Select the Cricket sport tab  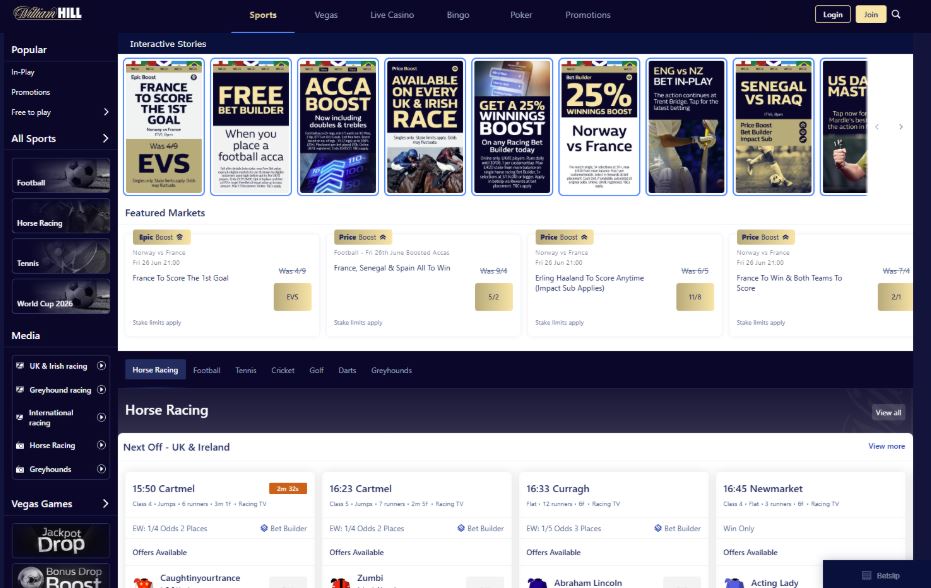tap(283, 370)
